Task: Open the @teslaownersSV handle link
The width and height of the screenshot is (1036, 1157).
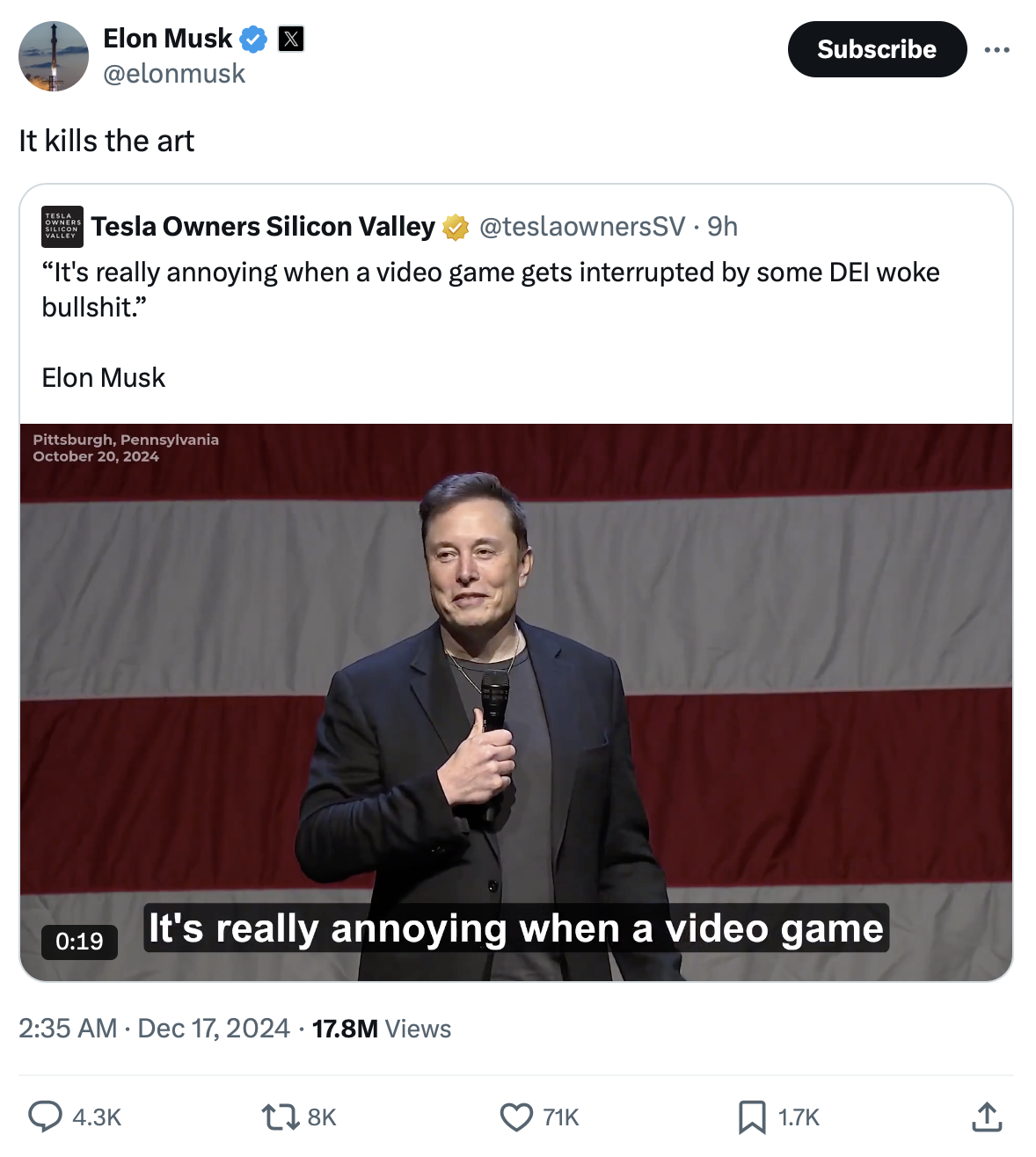Action: click(581, 227)
